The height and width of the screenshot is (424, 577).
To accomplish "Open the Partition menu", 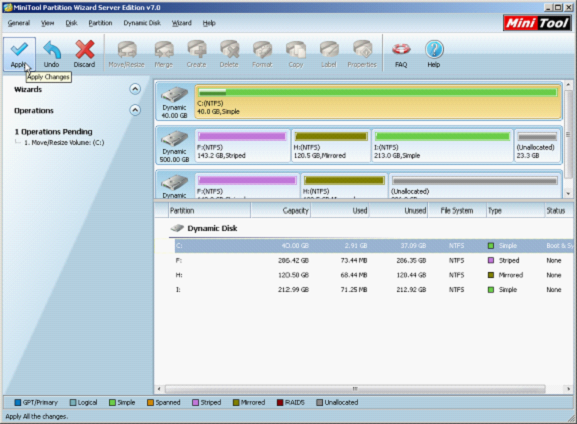I will click(100, 23).
